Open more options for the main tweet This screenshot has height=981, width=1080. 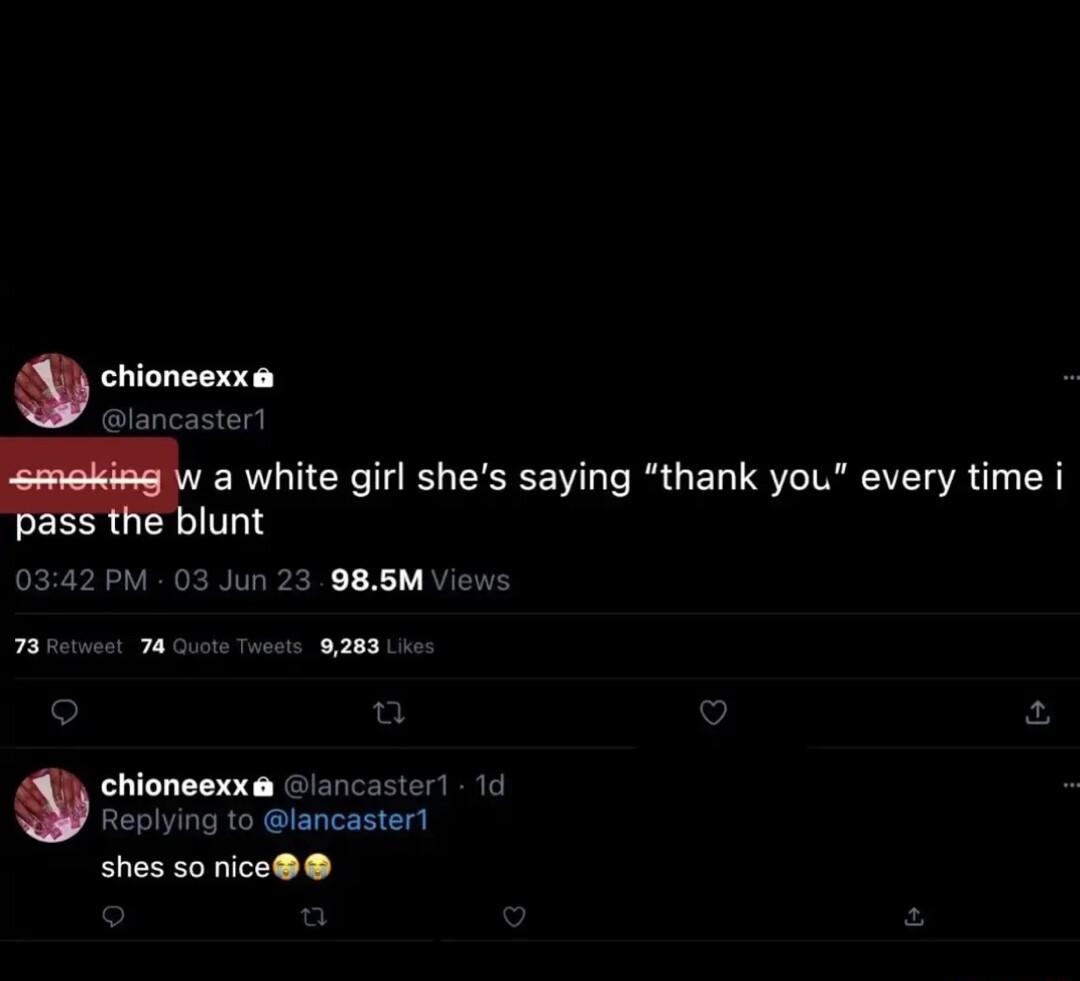1070,376
